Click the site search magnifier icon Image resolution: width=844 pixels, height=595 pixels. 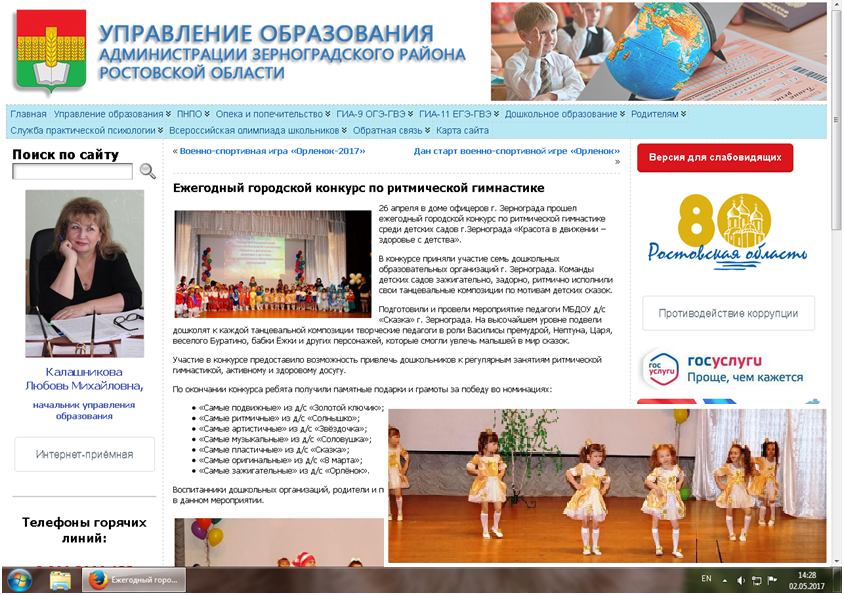pyautogui.click(x=147, y=171)
